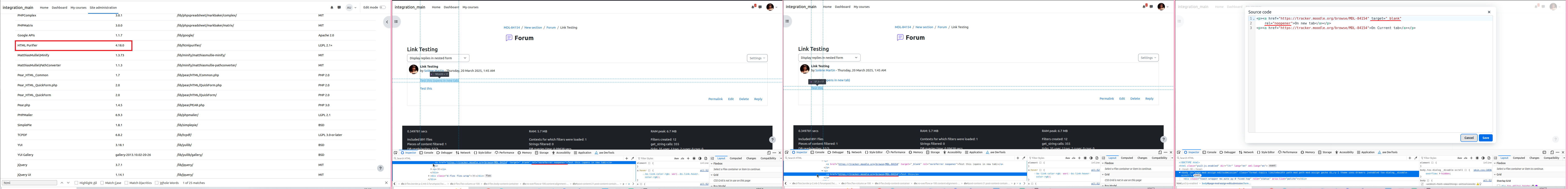Click Save in Source code dialog
This screenshot has width=1568, height=189.
pyautogui.click(x=1486, y=138)
